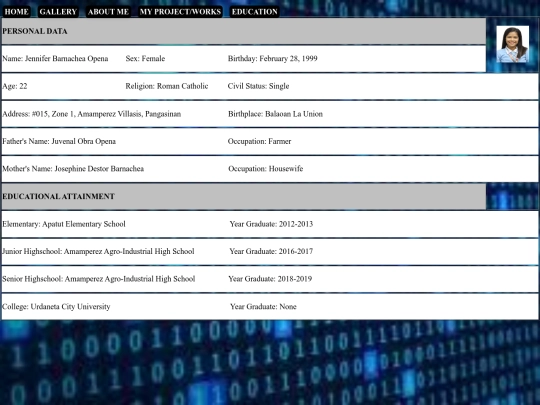Click Elementary: Apatut Elementary School
Screen dimensions: 540x405
(x=64, y=224)
